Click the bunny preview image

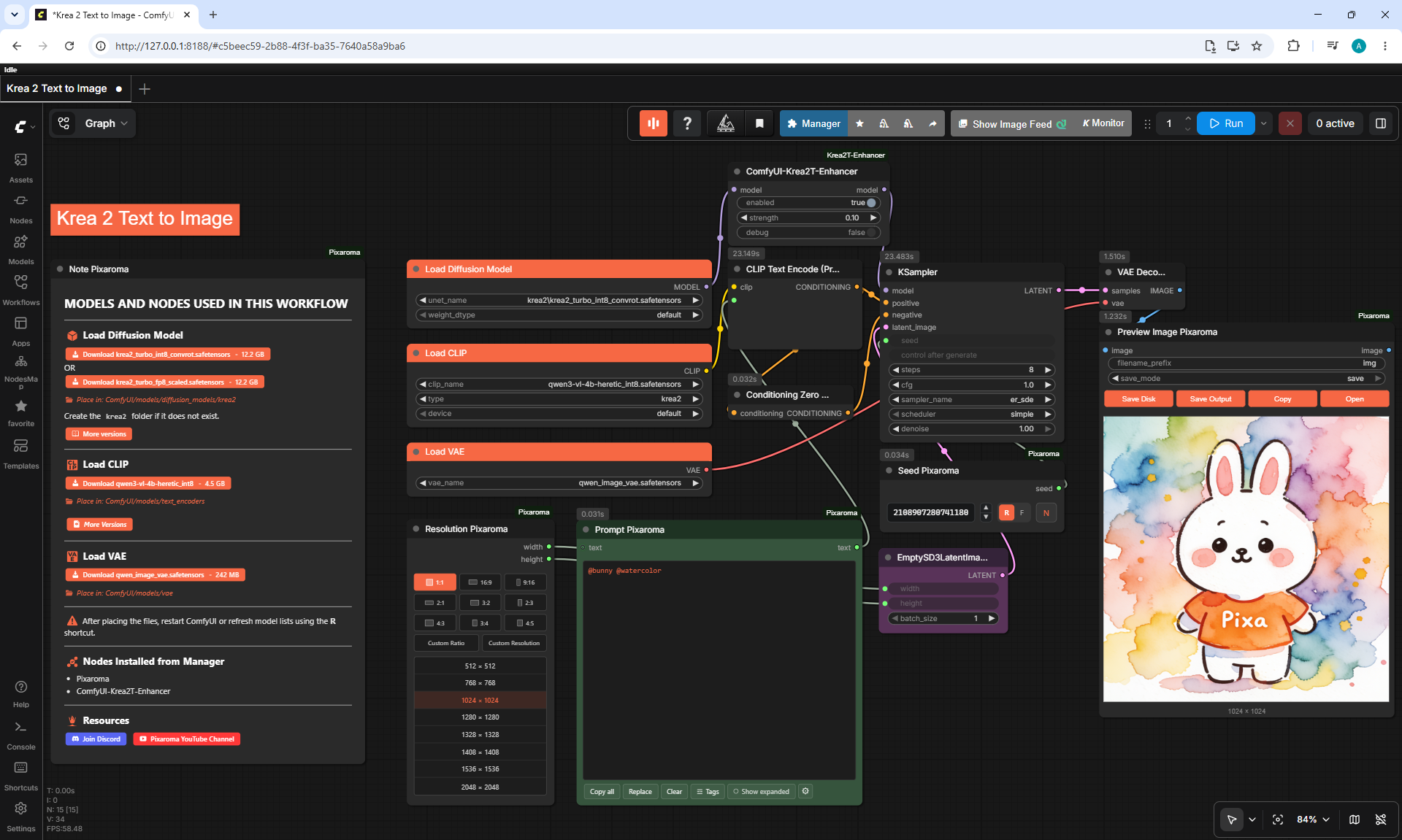[x=1246, y=559]
